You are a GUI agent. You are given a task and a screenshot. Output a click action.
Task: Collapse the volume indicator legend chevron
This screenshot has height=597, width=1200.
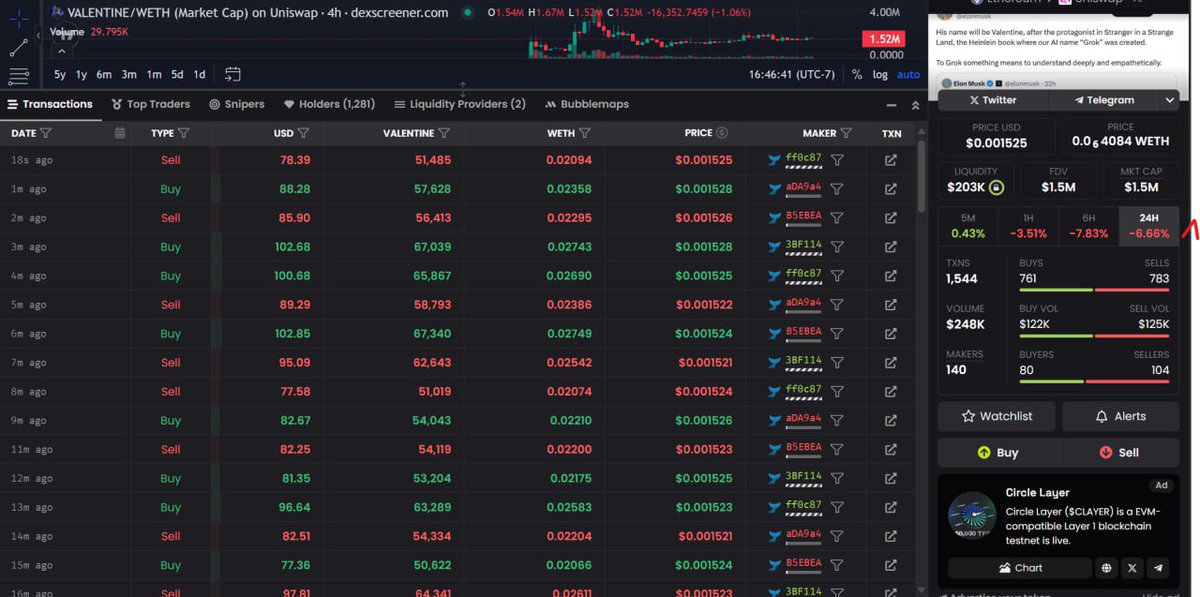click(x=63, y=50)
